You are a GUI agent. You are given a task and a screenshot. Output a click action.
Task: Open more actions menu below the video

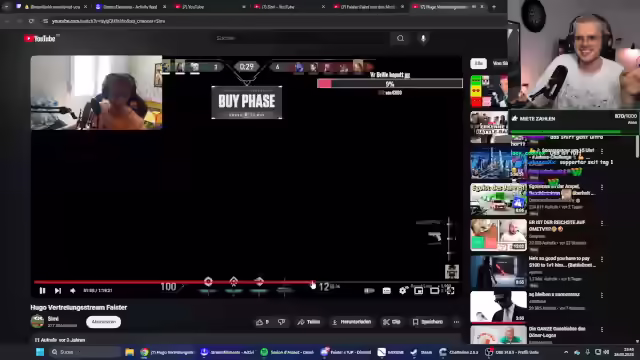pos(456,322)
